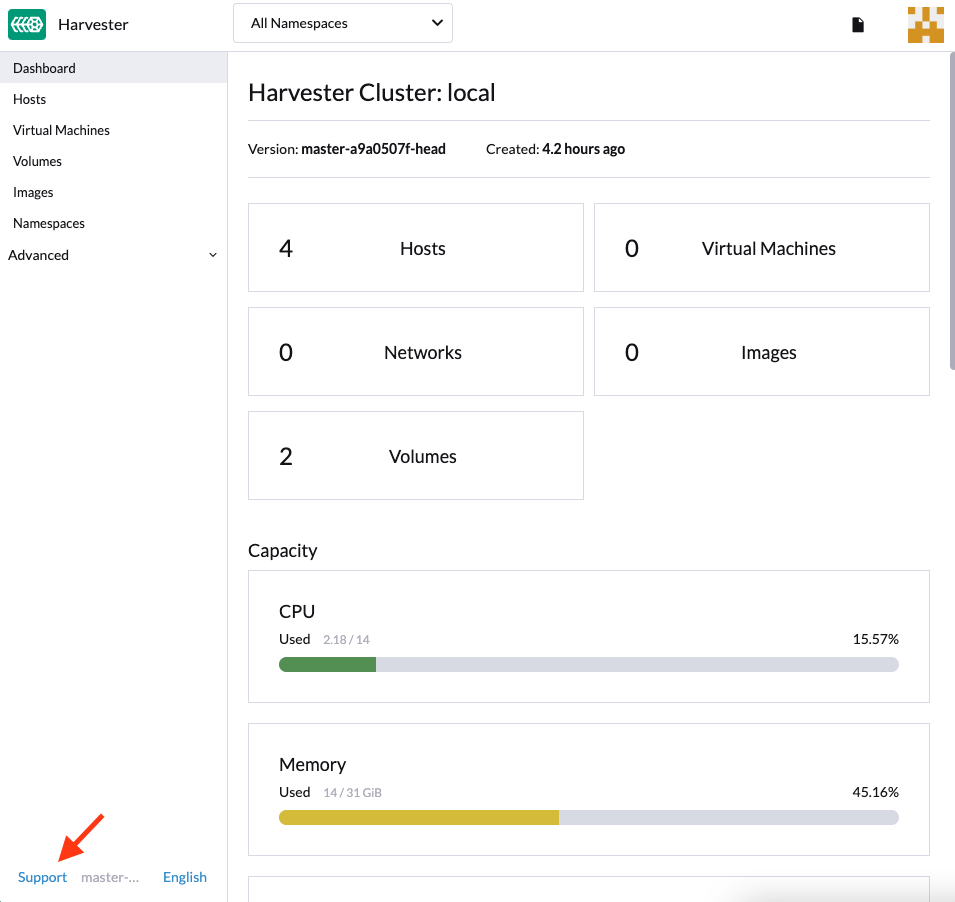Switch language using the English link
This screenshot has height=902, width=955.
point(184,876)
